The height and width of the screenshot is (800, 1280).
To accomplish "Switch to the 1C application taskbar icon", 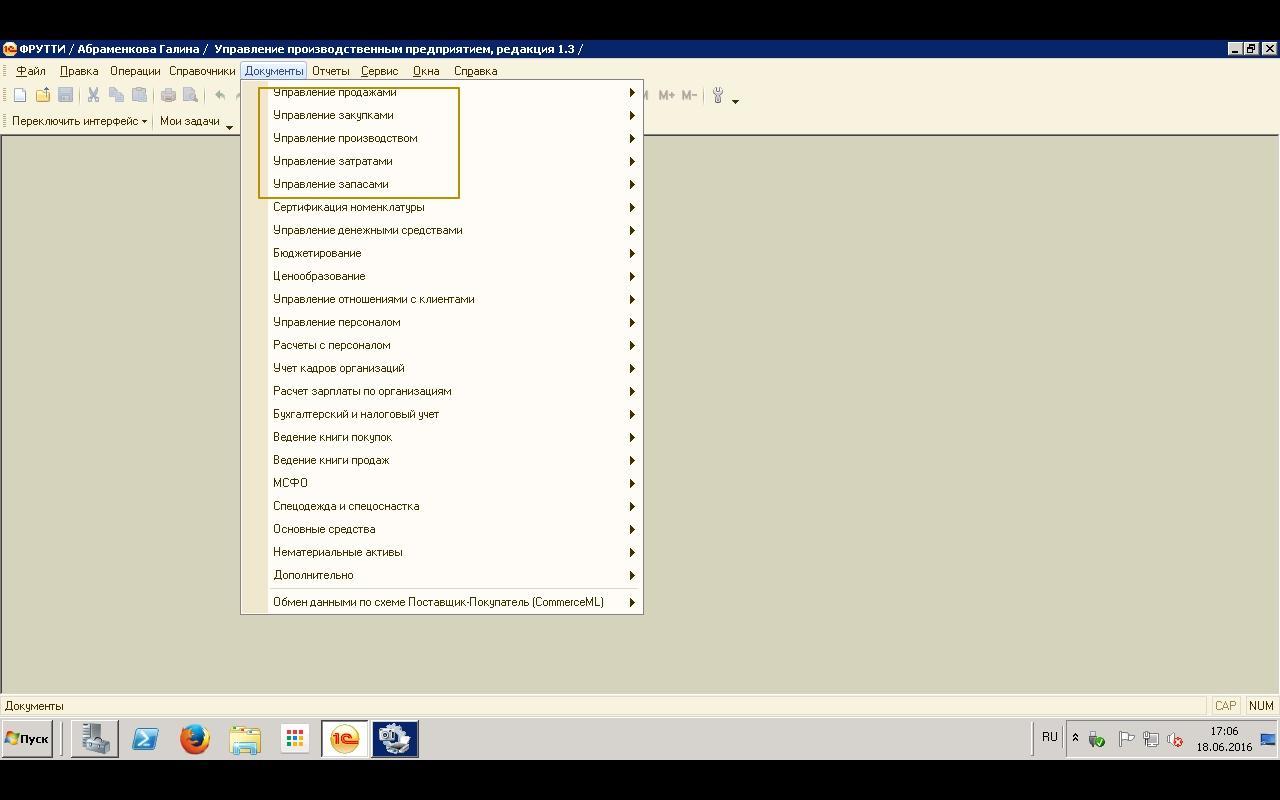I will coord(345,739).
